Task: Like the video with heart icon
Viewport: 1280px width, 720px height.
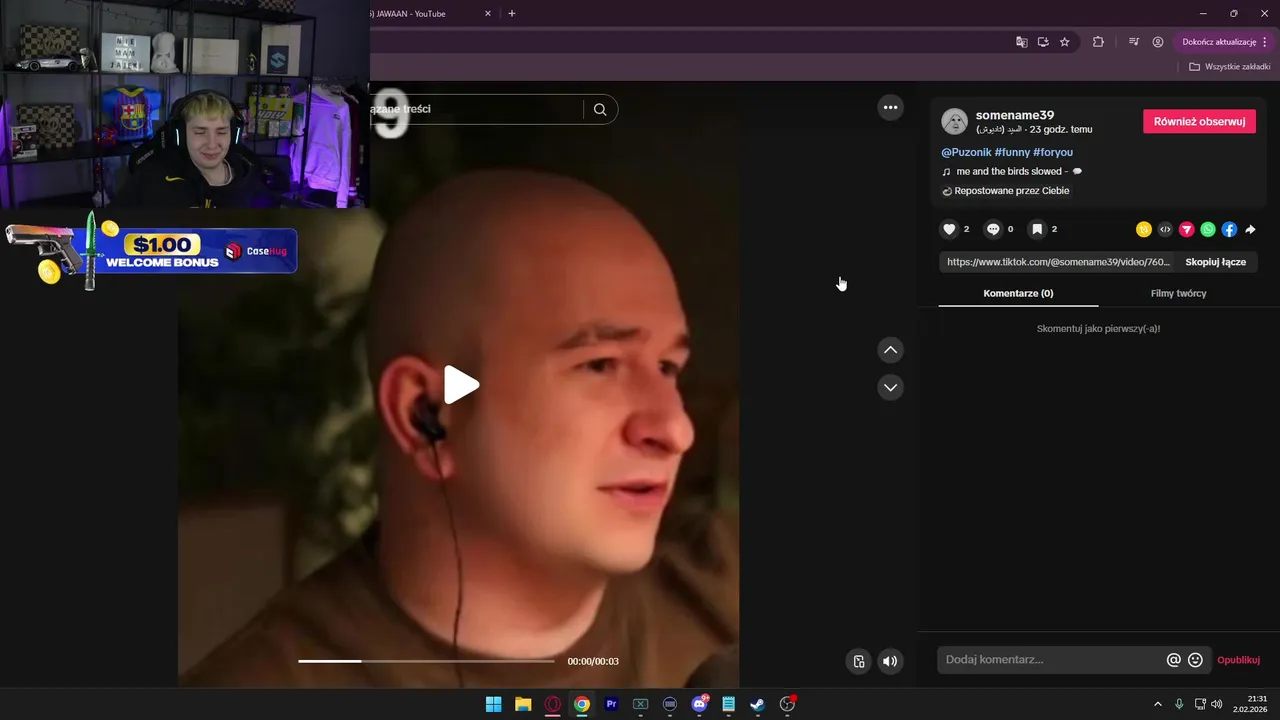Action: [x=949, y=229]
